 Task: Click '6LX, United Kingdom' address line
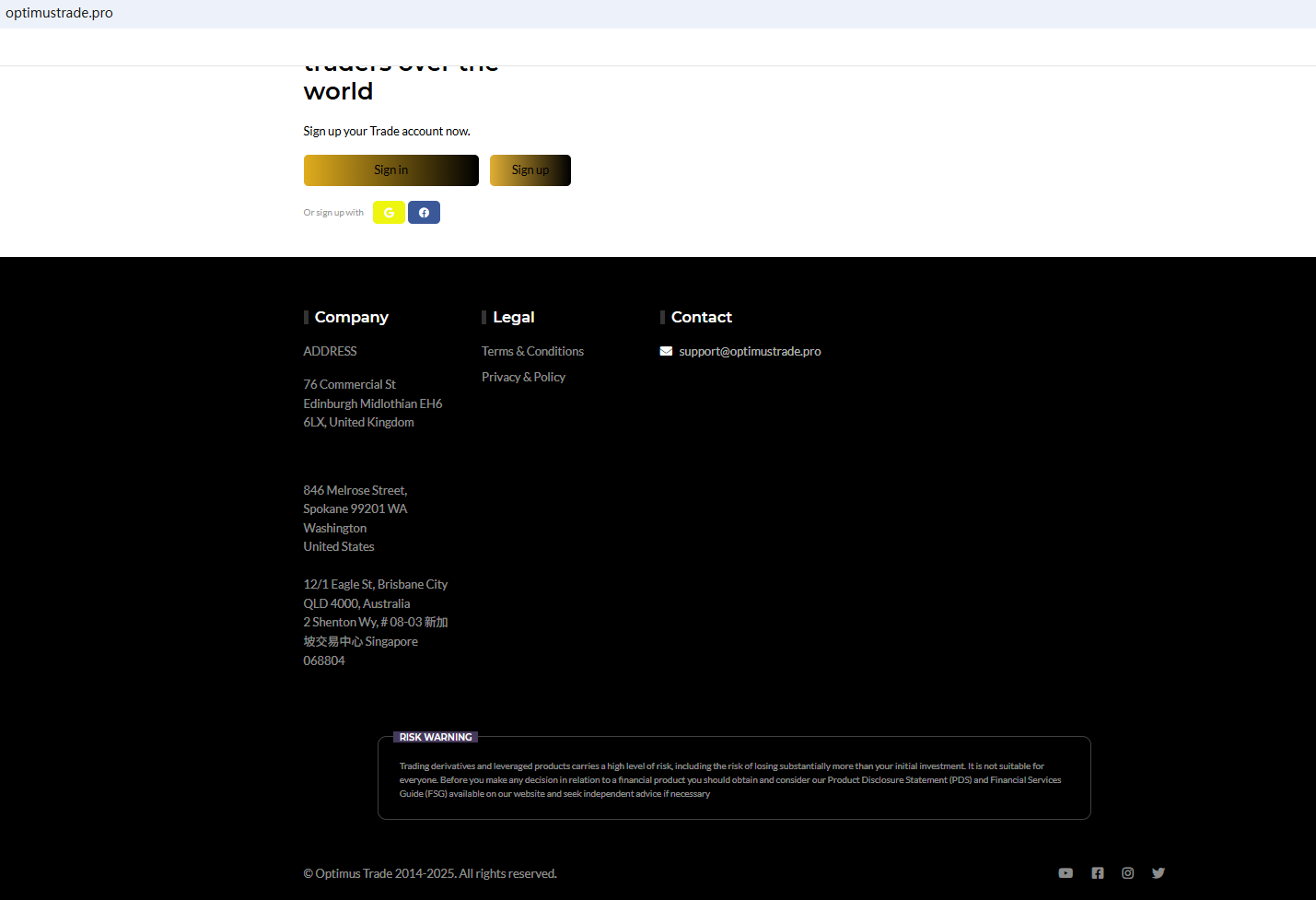pyautogui.click(x=359, y=422)
